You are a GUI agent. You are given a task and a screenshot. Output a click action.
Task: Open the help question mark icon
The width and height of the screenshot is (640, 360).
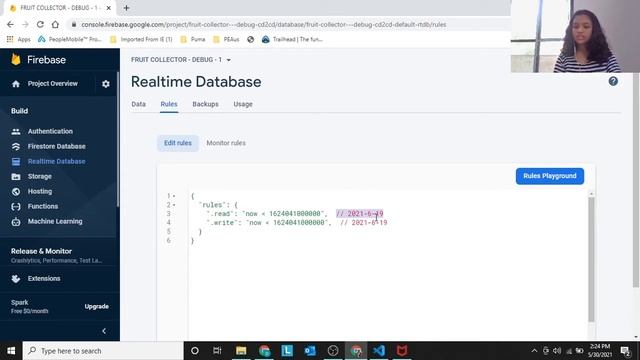tap(613, 81)
